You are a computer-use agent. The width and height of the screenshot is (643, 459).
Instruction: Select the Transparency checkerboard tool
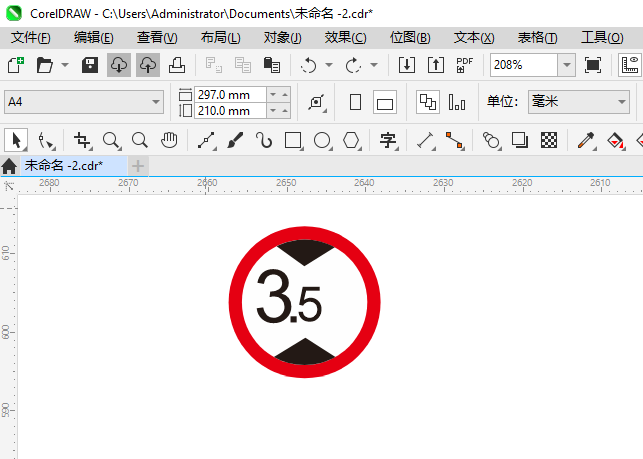[x=549, y=140]
